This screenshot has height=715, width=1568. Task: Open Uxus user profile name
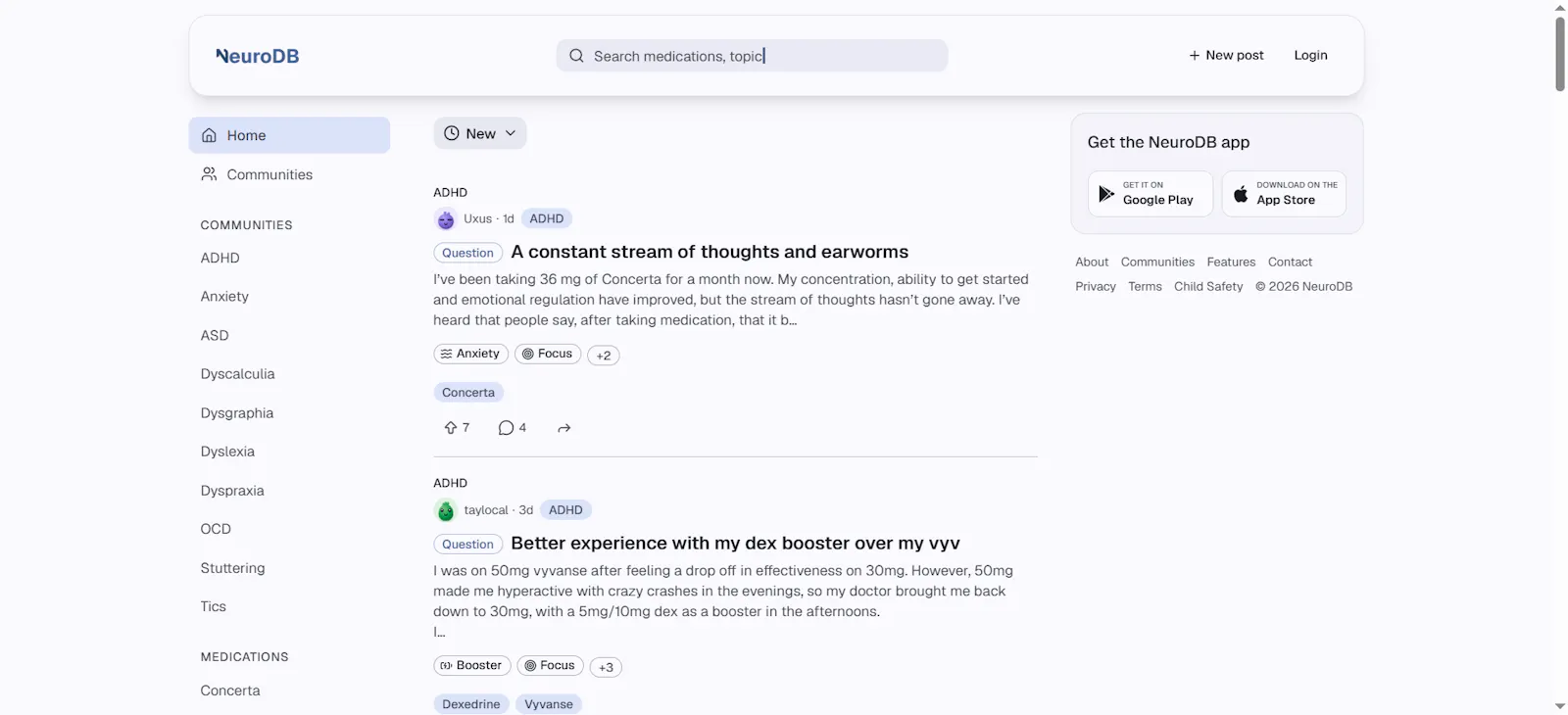[477, 218]
